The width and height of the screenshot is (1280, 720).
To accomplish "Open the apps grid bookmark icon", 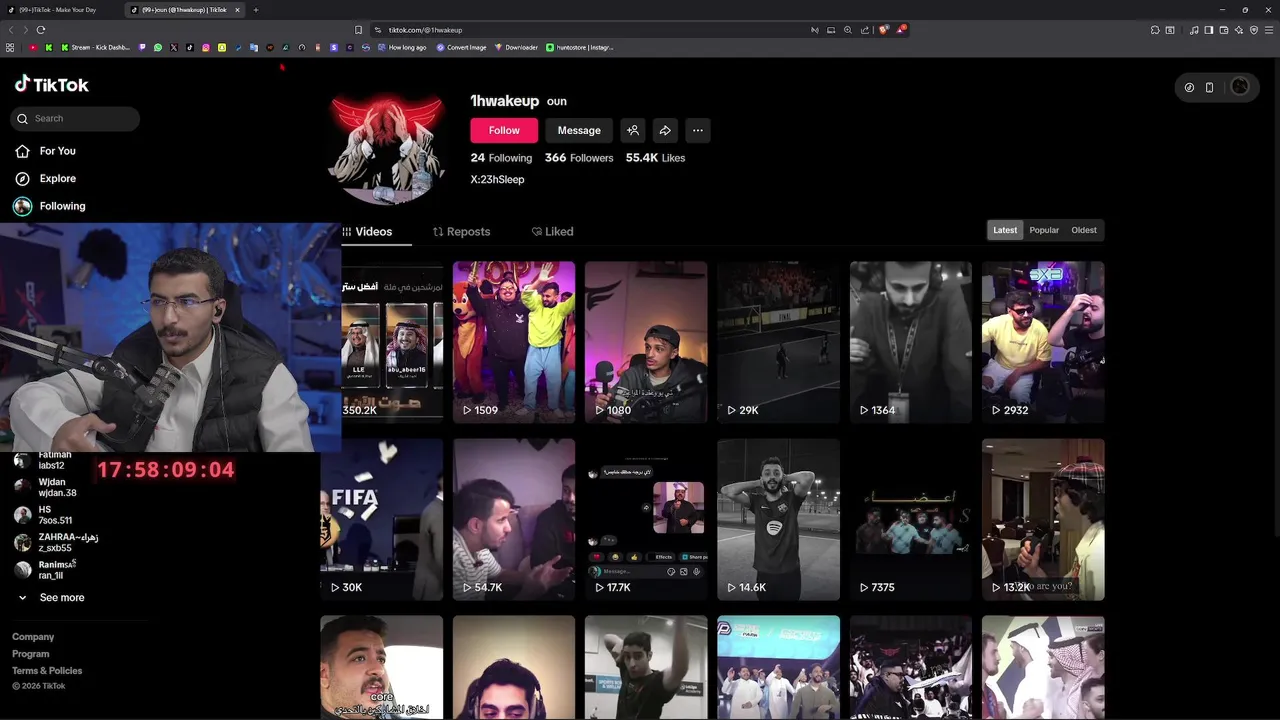I will tap(10, 47).
